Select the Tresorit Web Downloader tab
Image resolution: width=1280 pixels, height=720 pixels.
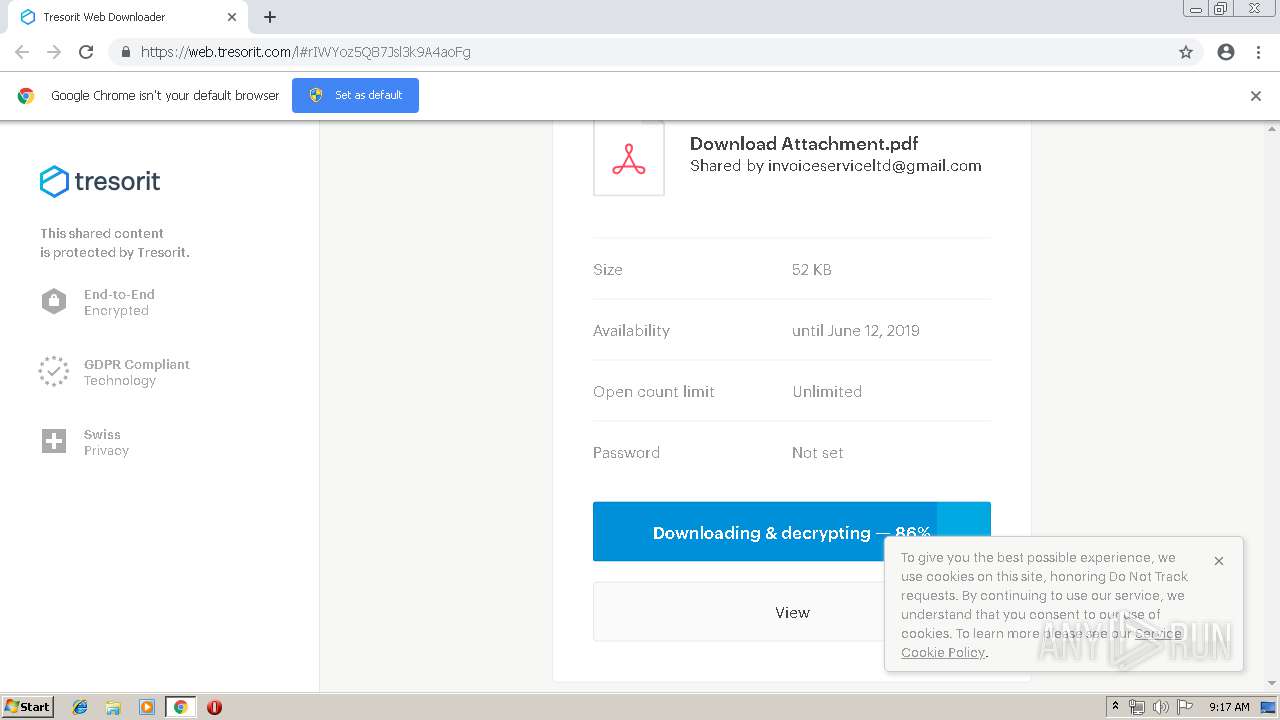click(x=128, y=17)
